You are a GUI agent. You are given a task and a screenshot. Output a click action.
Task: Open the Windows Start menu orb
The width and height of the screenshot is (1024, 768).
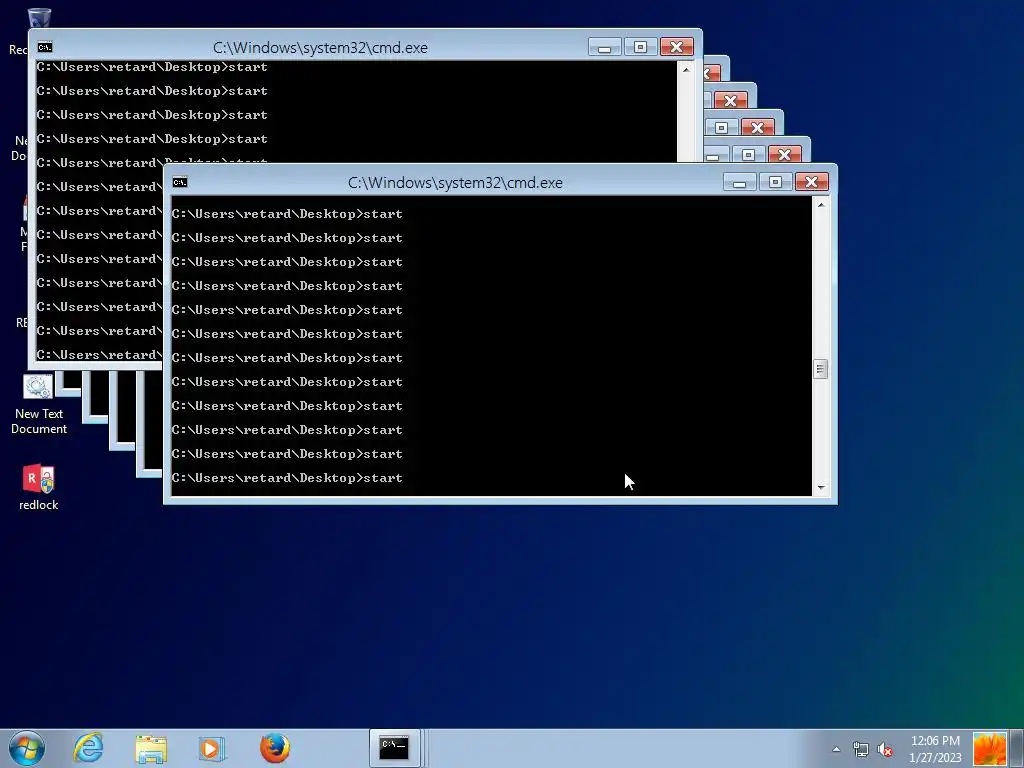coord(27,748)
